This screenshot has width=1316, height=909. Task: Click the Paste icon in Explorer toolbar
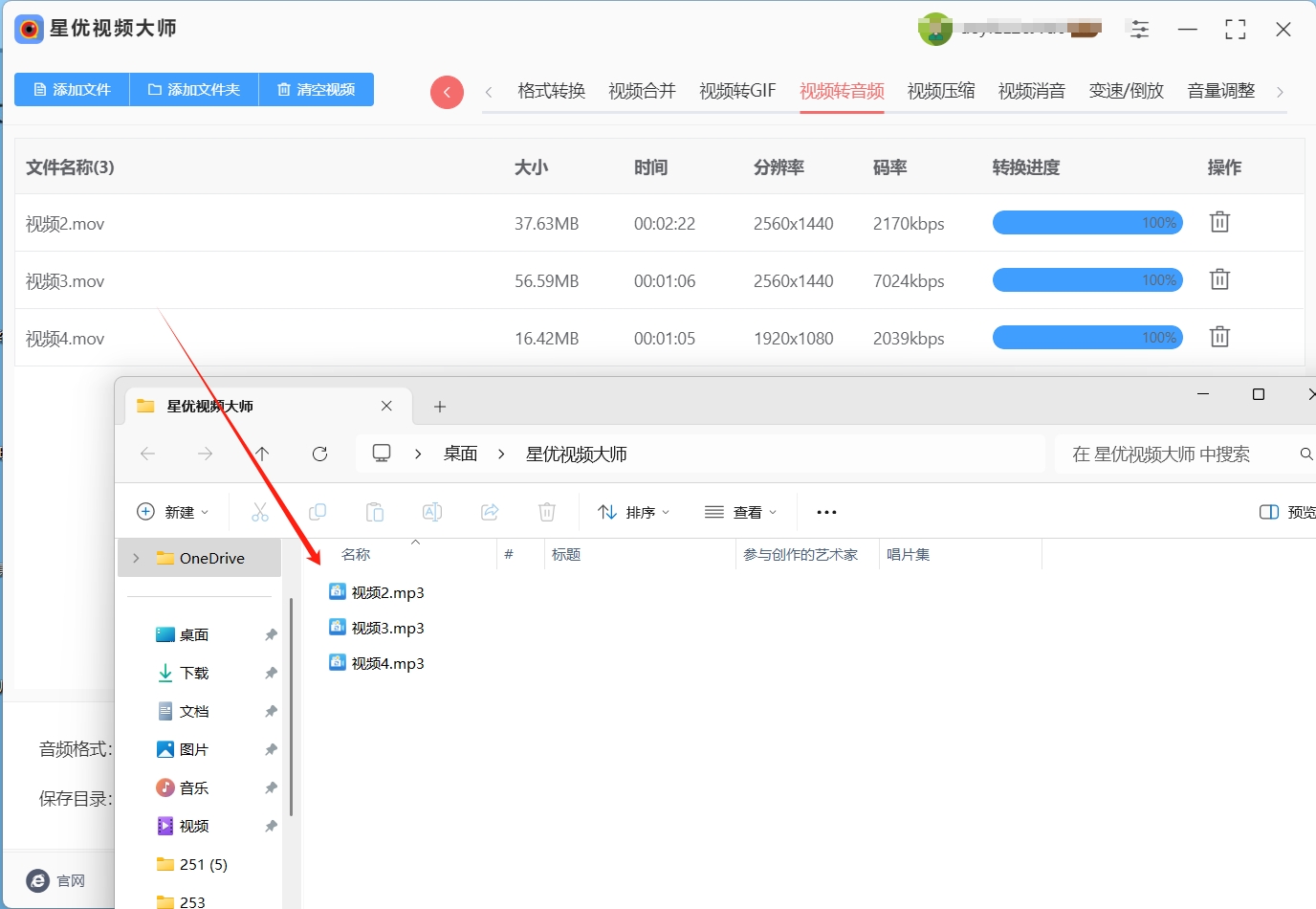375,512
